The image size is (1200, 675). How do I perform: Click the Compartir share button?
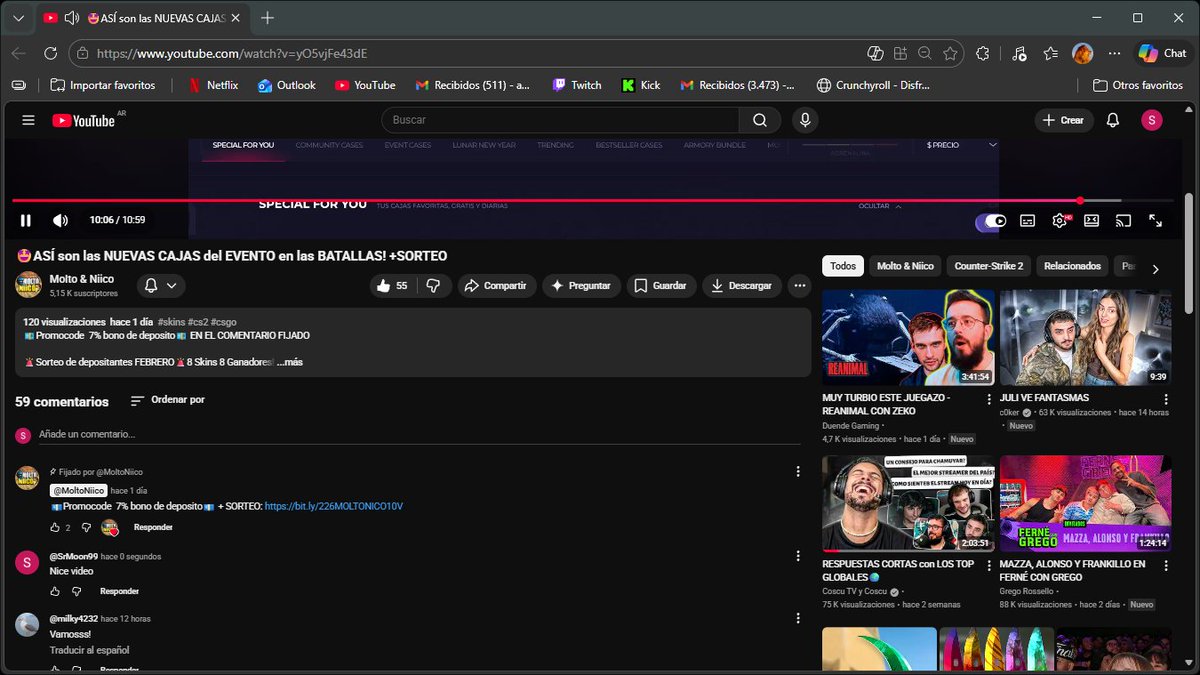coord(496,286)
